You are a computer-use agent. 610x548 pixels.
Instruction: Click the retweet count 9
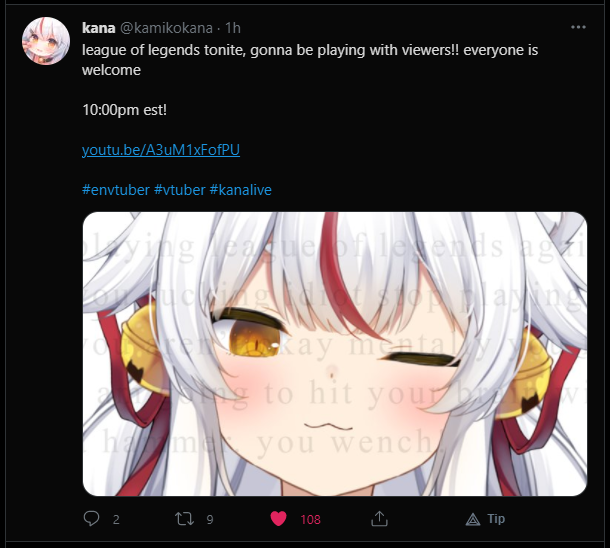click(x=210, y=519)
